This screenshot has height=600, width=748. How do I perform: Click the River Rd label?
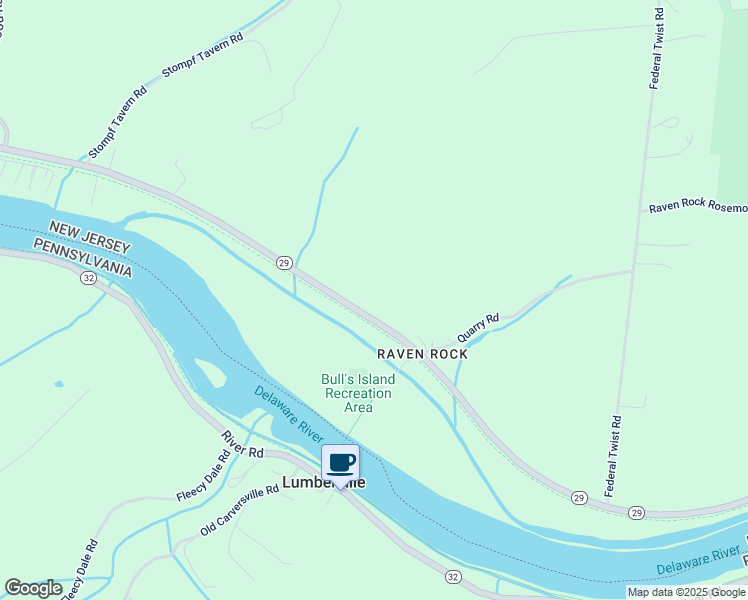coord(242,444)
